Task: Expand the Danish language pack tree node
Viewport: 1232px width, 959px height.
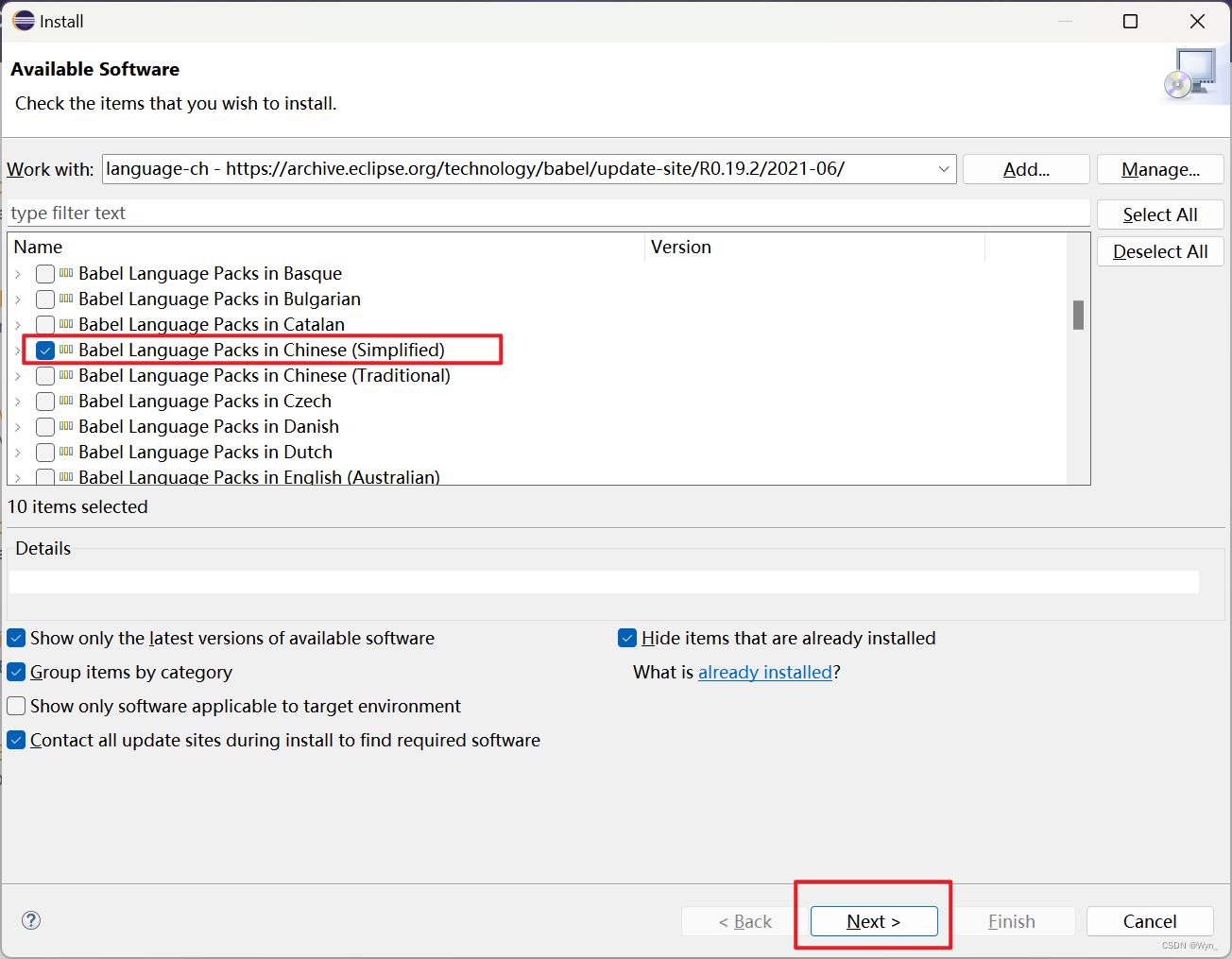Action: pos(18,427)
